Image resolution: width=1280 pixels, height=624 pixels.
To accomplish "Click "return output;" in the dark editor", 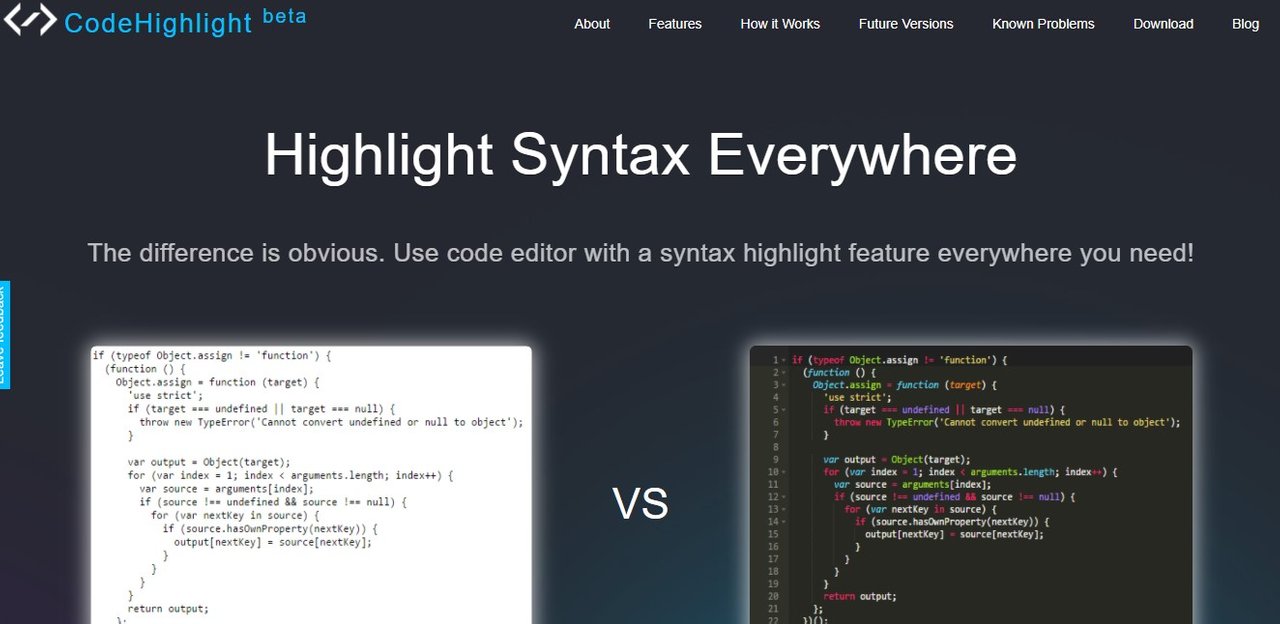I will point(860,596).
